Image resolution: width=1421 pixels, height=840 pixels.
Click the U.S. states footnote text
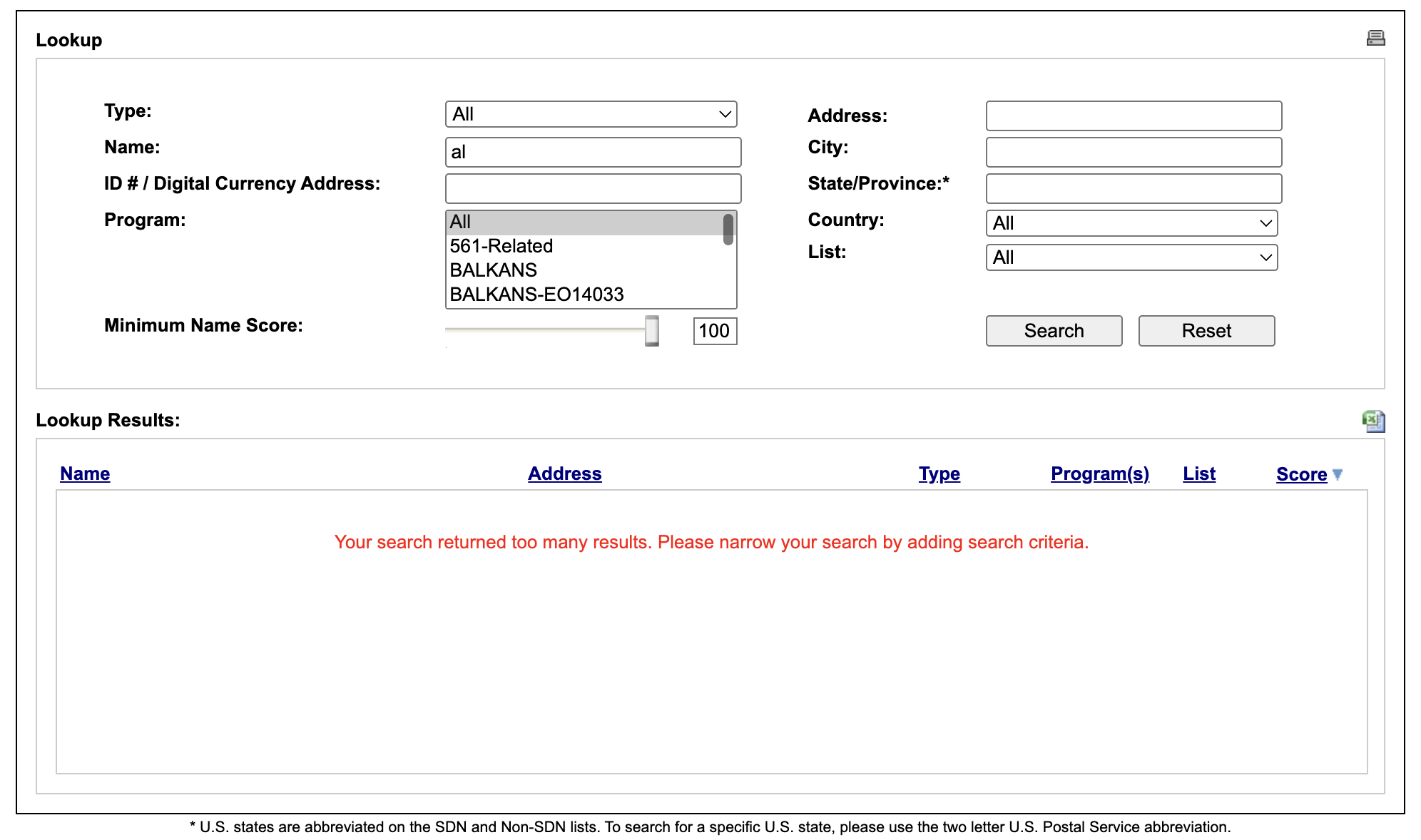coord(710,827)
